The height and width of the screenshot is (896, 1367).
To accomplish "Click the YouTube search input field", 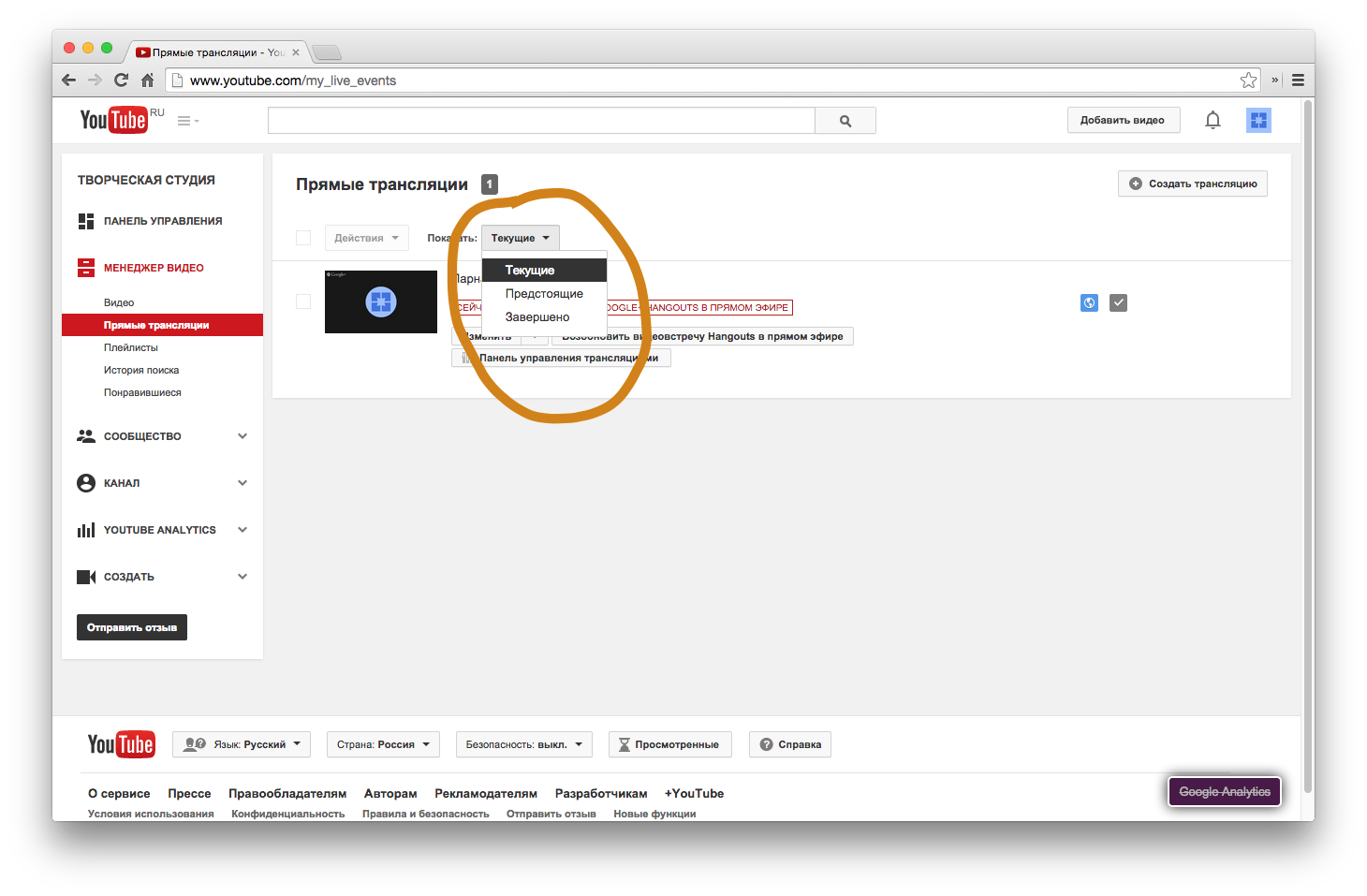I will point(541,121).
